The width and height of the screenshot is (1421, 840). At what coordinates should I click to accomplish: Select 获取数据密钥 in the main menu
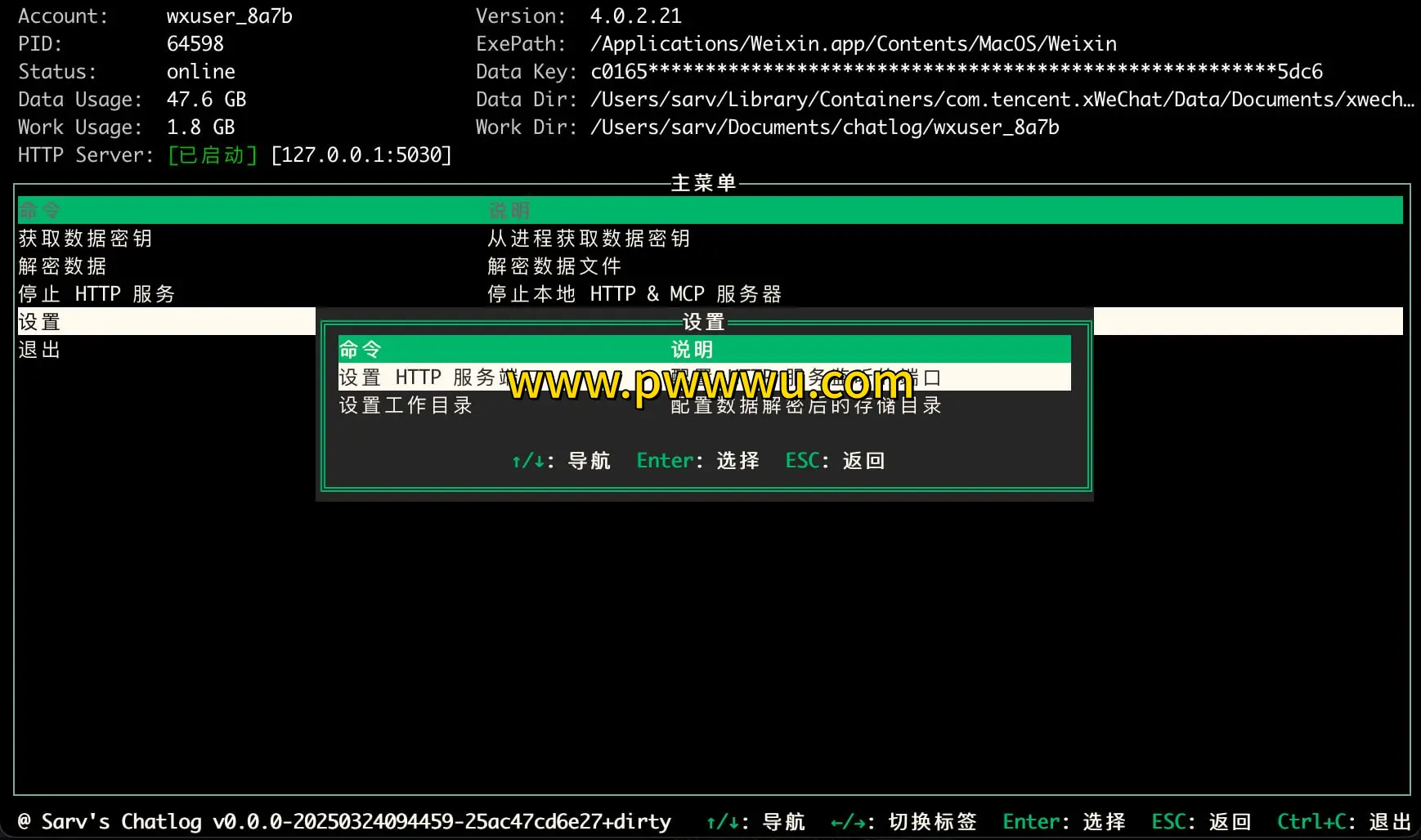pyautogui.click(x=84, y=238)
